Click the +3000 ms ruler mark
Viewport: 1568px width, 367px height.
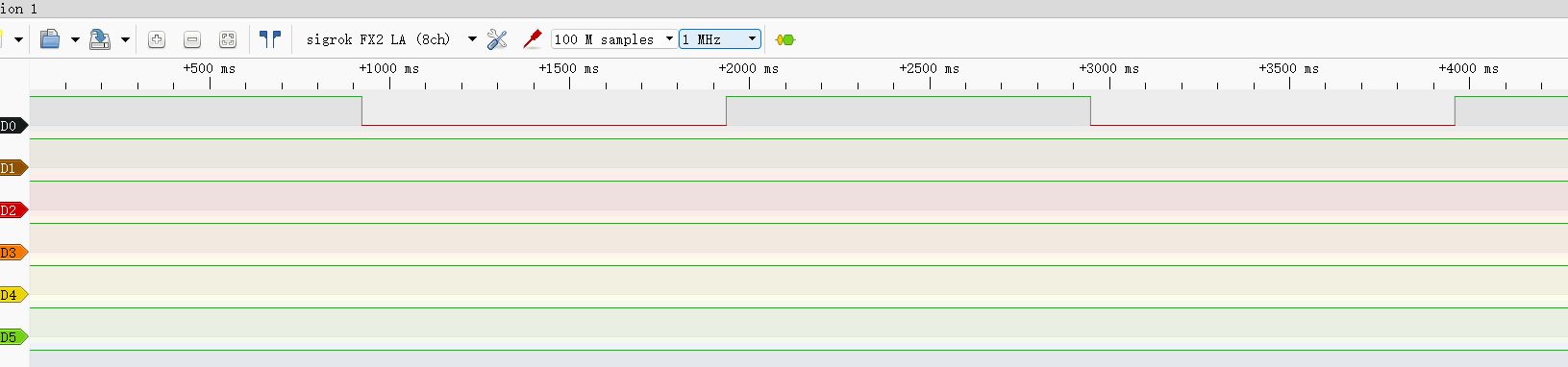(1108, 68)
